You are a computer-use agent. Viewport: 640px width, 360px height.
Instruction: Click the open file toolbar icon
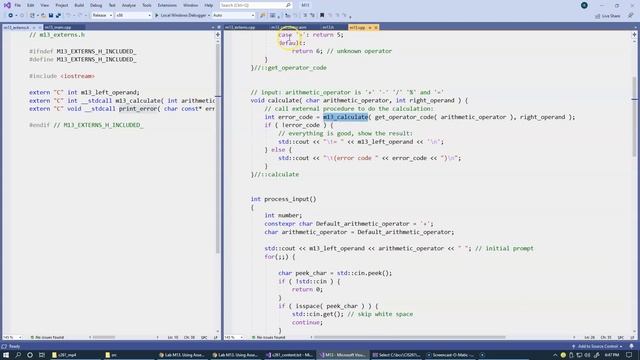pos(43,16)
